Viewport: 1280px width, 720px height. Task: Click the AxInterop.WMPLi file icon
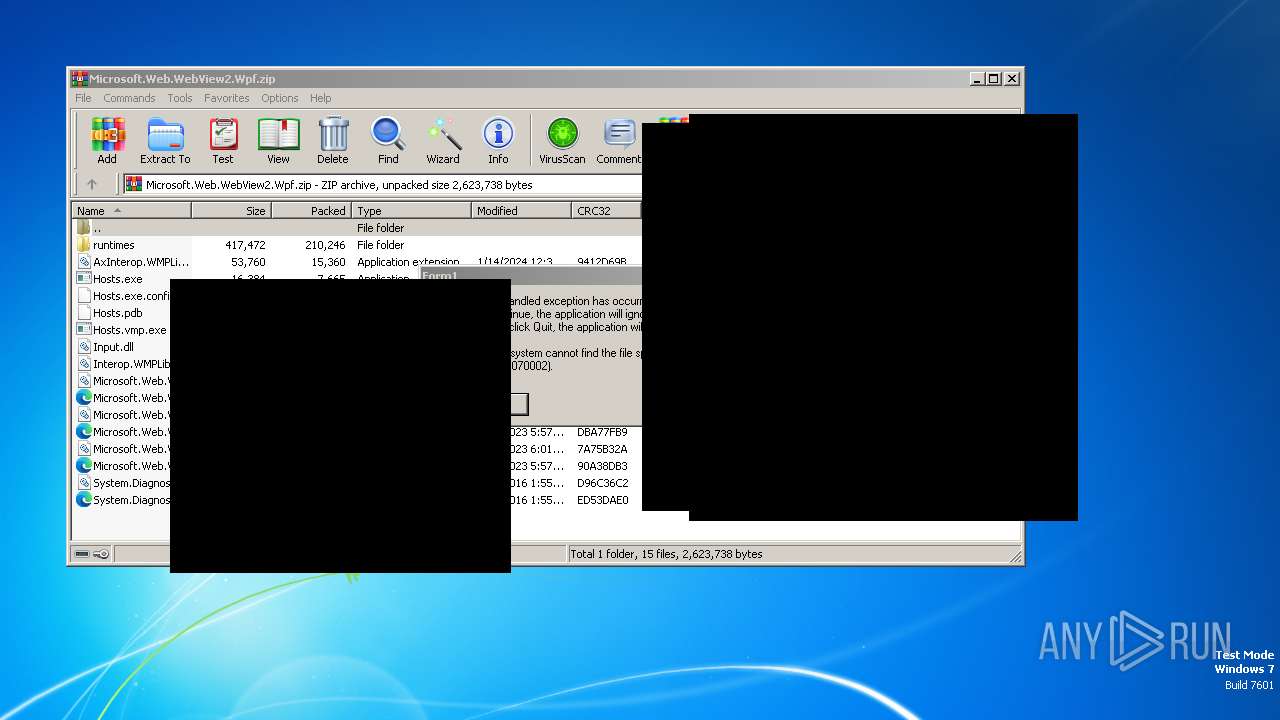[84, 262]
